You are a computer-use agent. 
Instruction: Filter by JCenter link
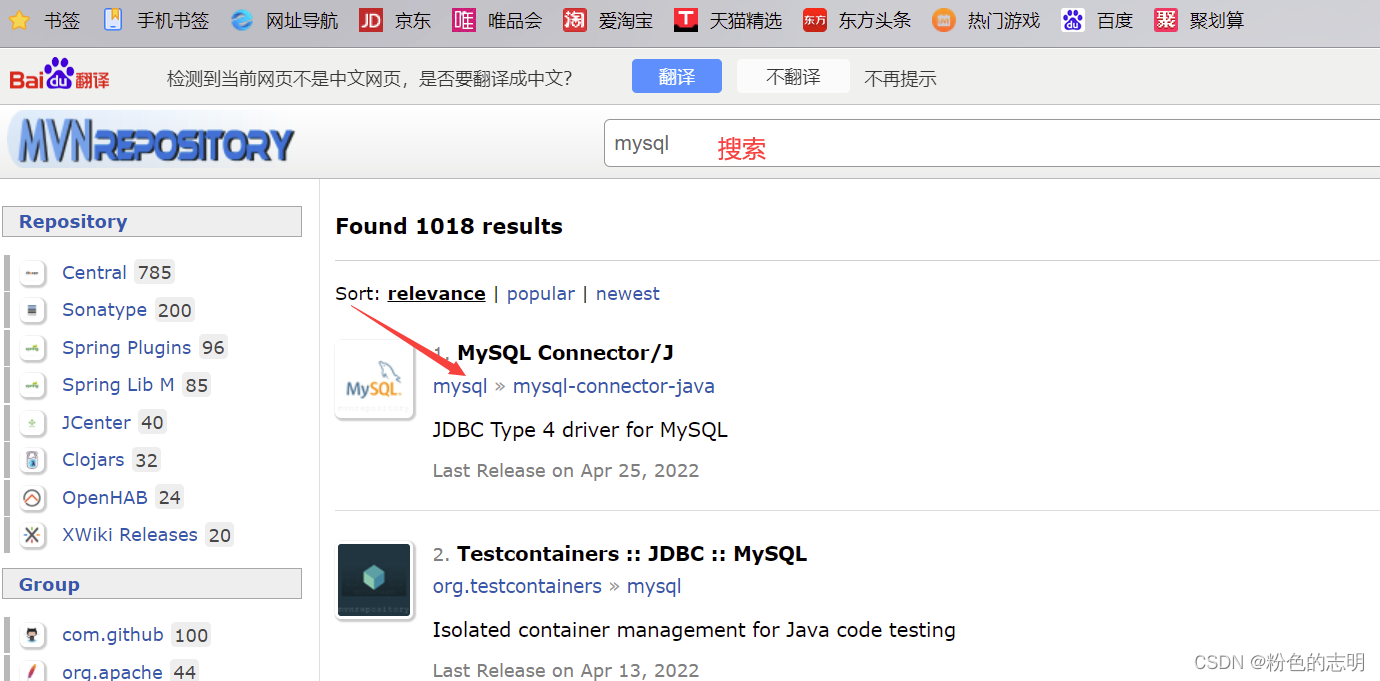(x=96, y=423)
